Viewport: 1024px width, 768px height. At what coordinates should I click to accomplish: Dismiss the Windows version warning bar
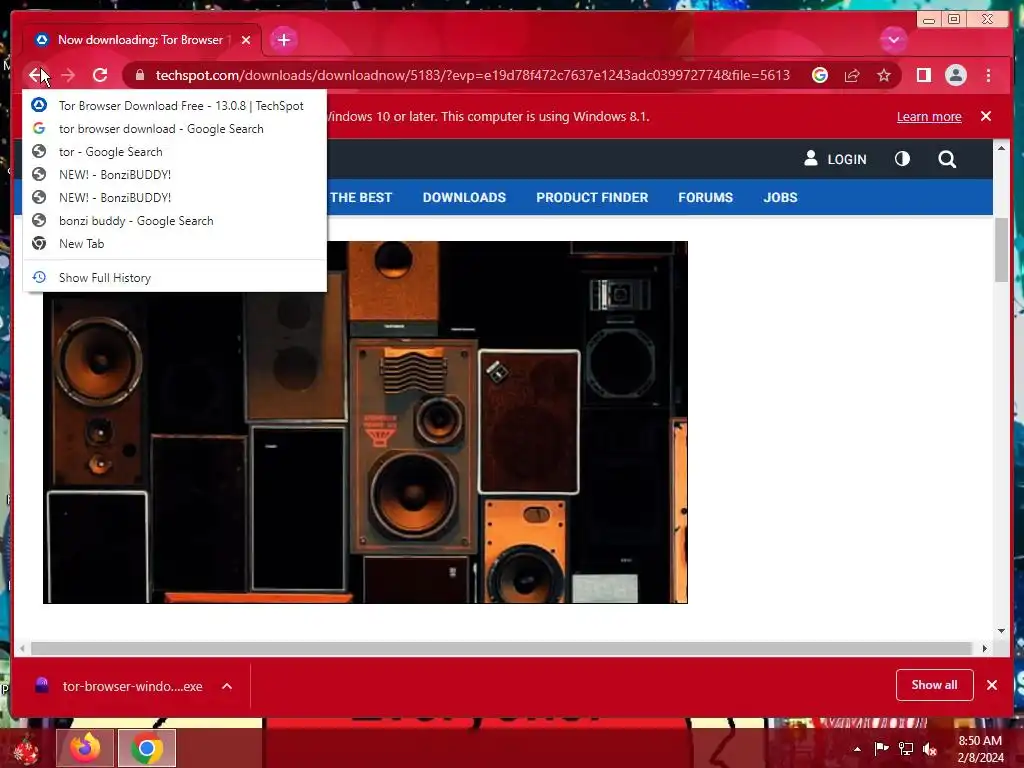985,116
